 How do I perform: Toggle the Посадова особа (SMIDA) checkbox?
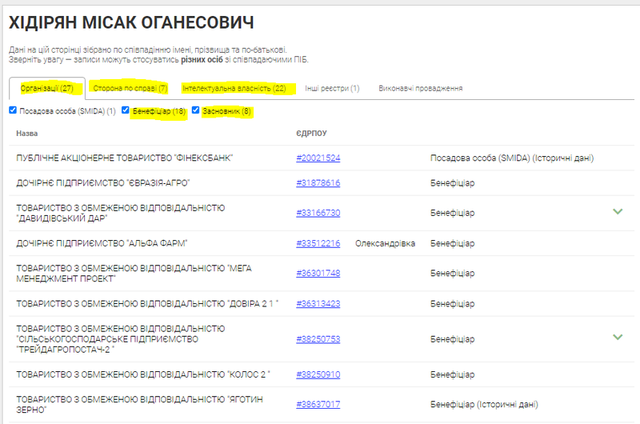tap(12, 110)
